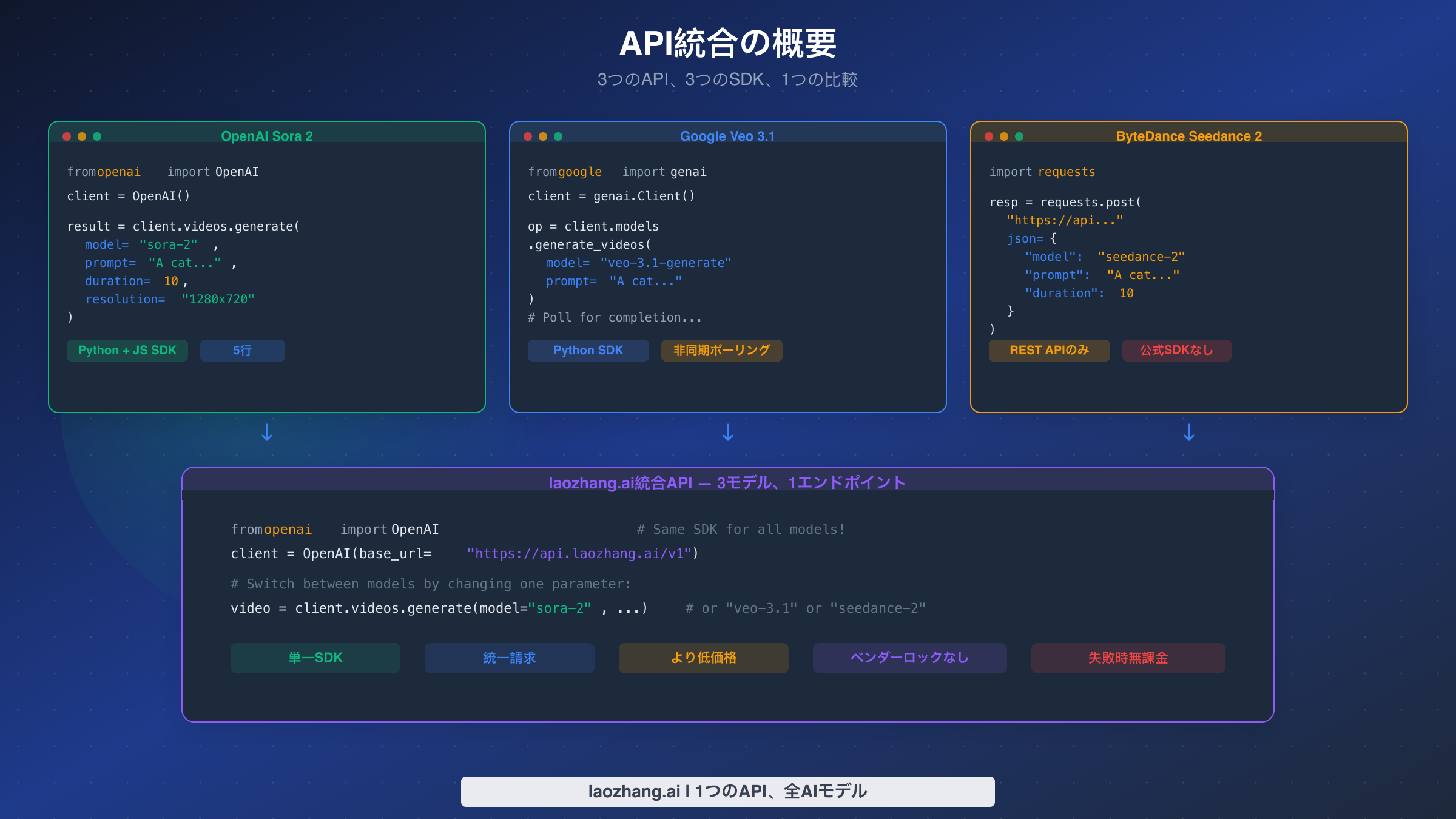1456x819 pixels.
Task: Close the OpenAI Sora 2 code window
Action: pyautogui.click(x=67, y=136)
